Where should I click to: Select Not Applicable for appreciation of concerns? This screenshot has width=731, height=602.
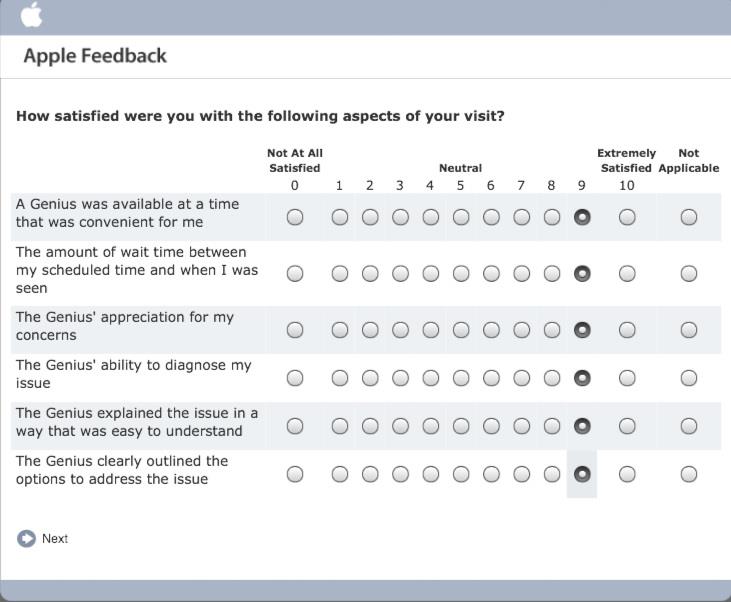click(x=689, y=330)
